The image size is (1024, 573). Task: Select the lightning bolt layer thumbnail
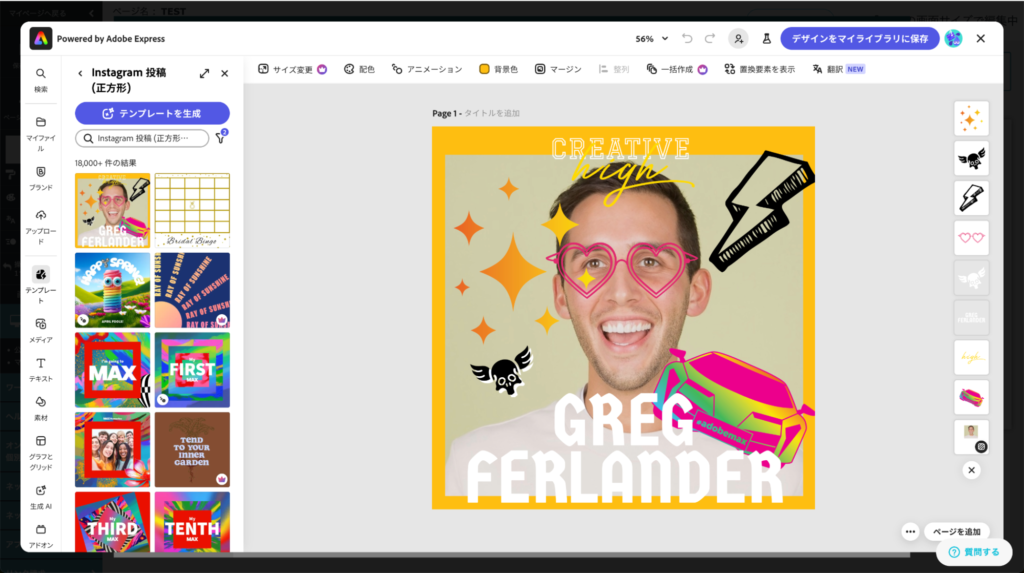[x=971, y=198]
